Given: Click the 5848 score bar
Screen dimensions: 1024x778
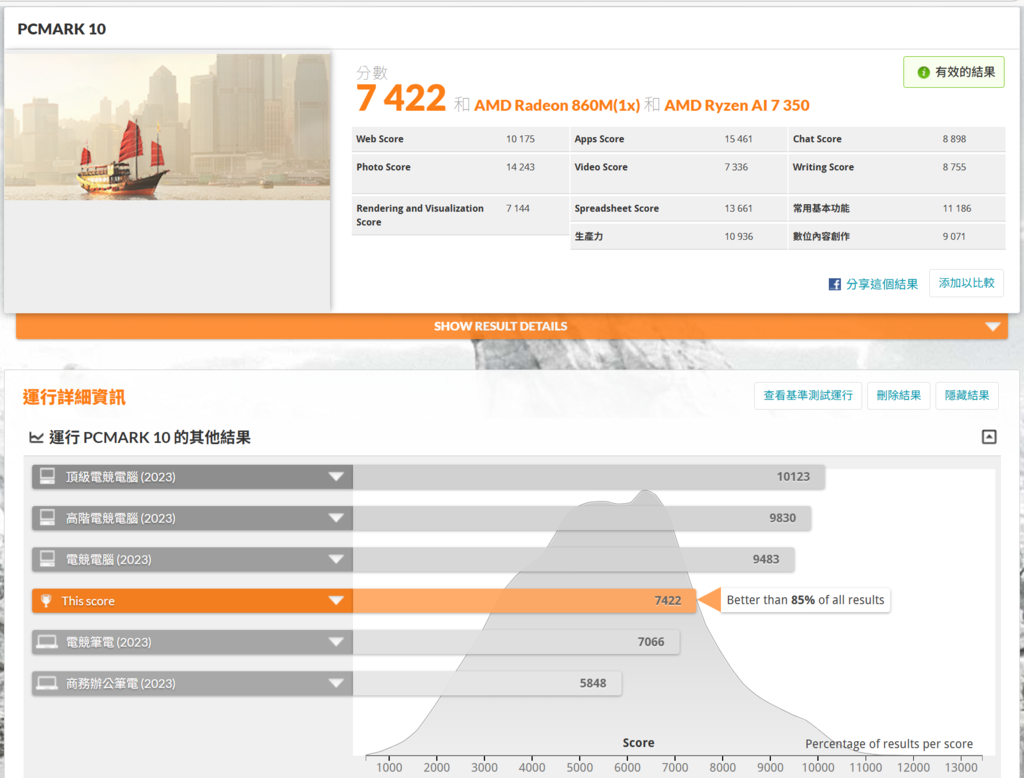Looking at the screenshot, I should click(x=487, y=683).
